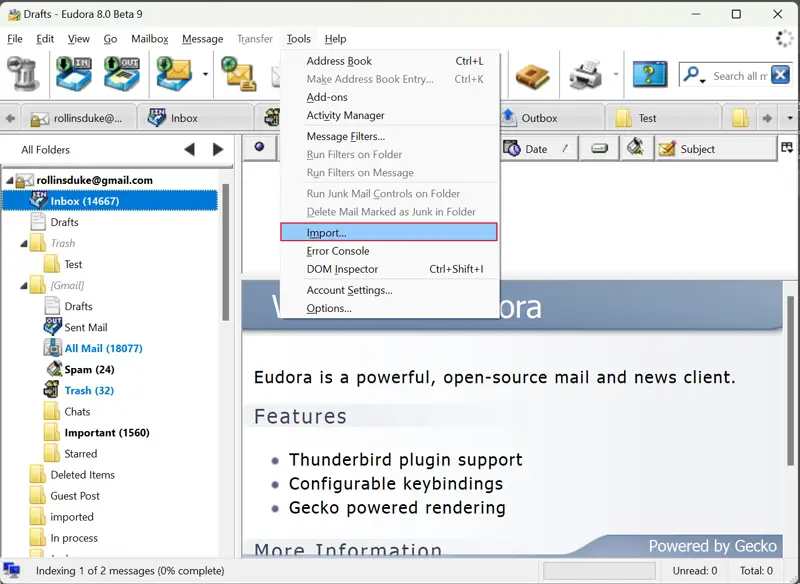Viewport: 800px width, 584px height.
Task: Click the Date column header
Action: tap(539, 149)
